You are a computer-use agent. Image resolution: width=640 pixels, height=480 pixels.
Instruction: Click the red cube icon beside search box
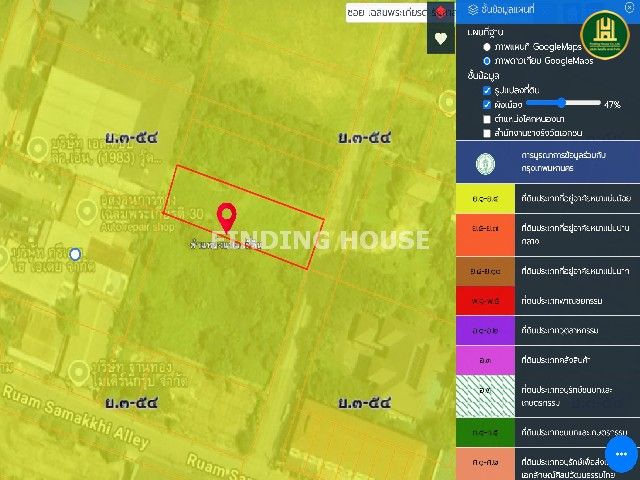tap(439, 12)
